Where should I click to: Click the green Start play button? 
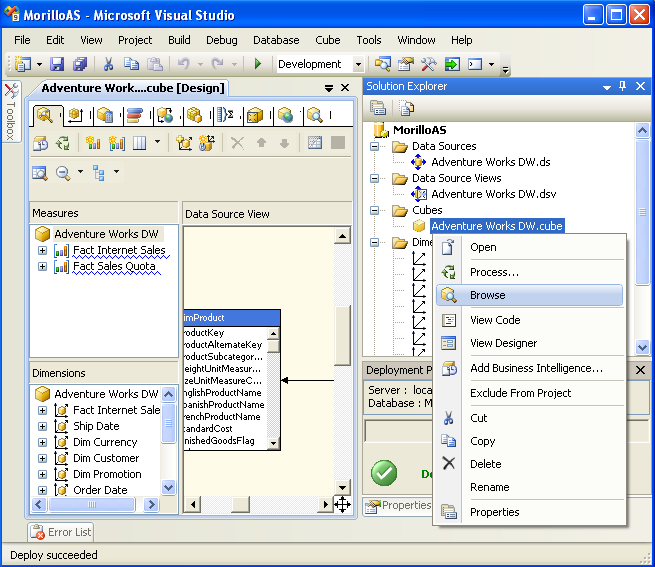point(258,64)
